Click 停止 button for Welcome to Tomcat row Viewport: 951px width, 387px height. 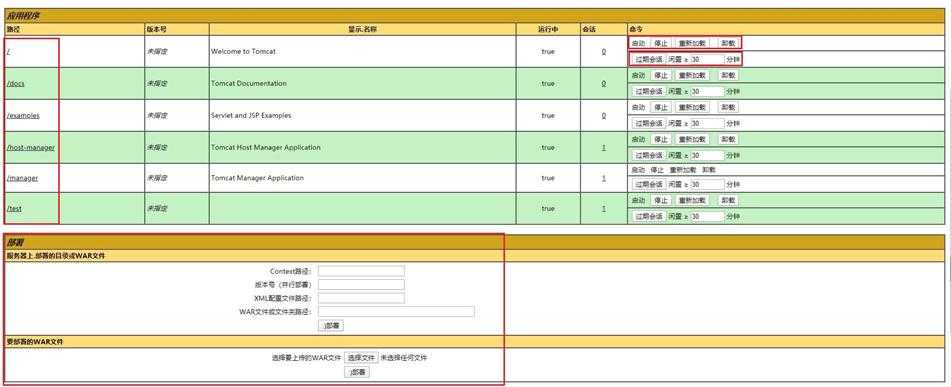click(660, 44)
